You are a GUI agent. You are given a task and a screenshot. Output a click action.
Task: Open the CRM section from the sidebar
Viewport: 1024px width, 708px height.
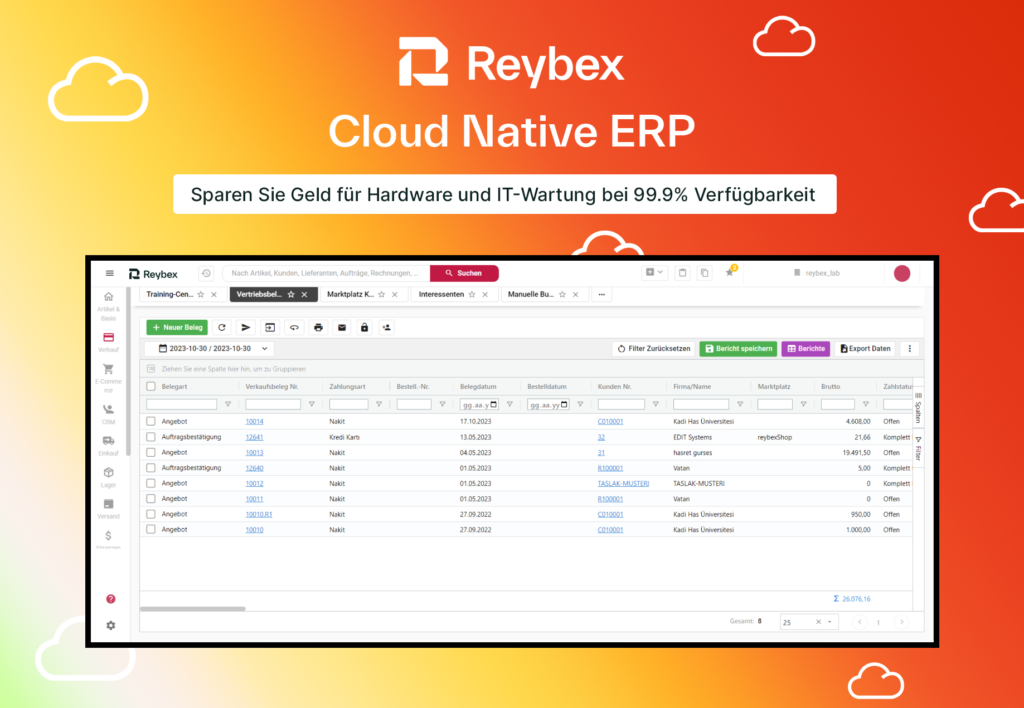(110, 408)
